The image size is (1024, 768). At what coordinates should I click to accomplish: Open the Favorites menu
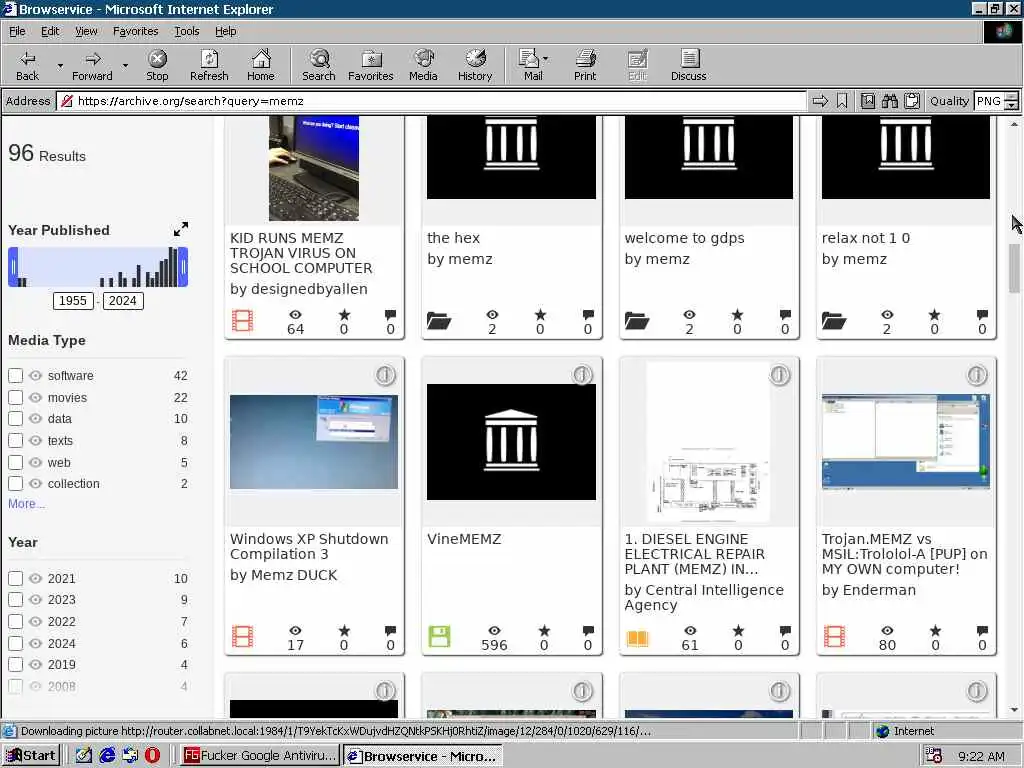tap(135, 31)
